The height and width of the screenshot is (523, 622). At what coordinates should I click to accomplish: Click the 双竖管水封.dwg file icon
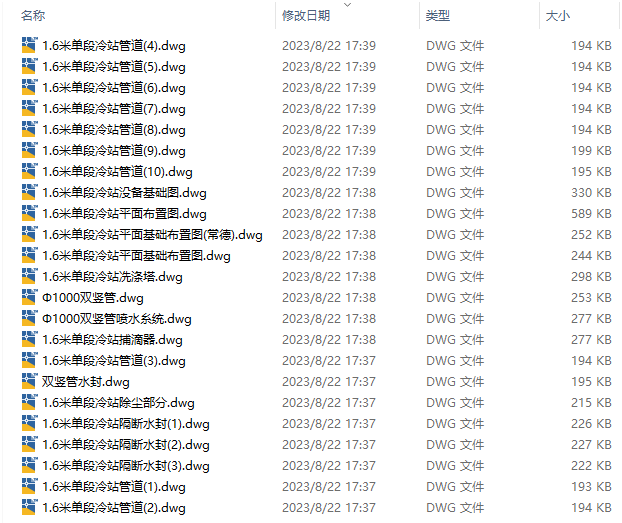click(29, 381)
